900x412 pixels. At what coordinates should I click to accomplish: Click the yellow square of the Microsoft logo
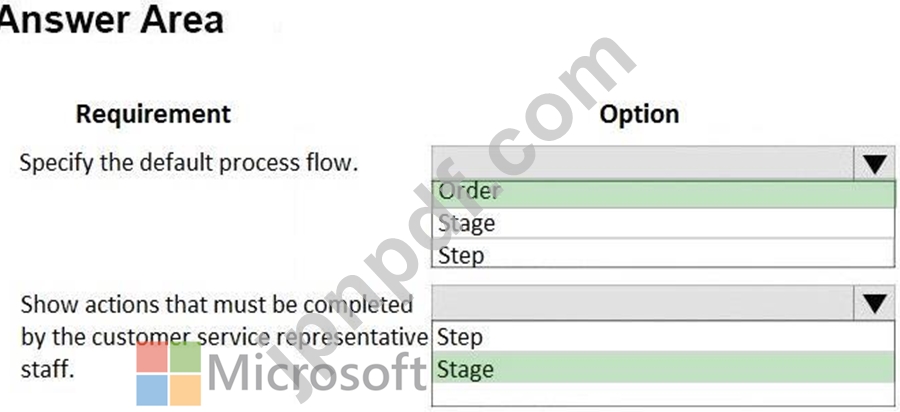tap(186, 390)
